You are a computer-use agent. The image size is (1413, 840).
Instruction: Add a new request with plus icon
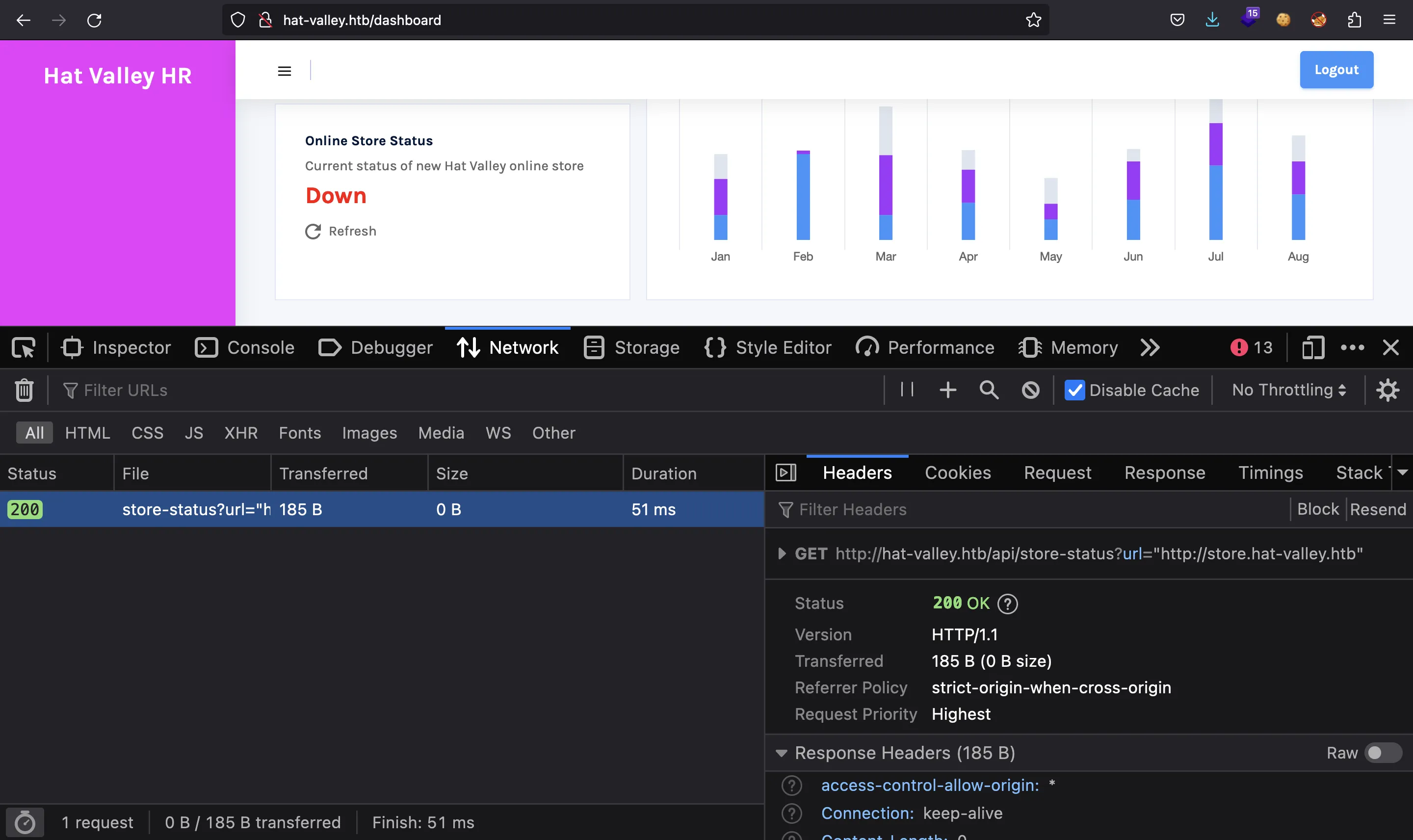coord(948,390)
